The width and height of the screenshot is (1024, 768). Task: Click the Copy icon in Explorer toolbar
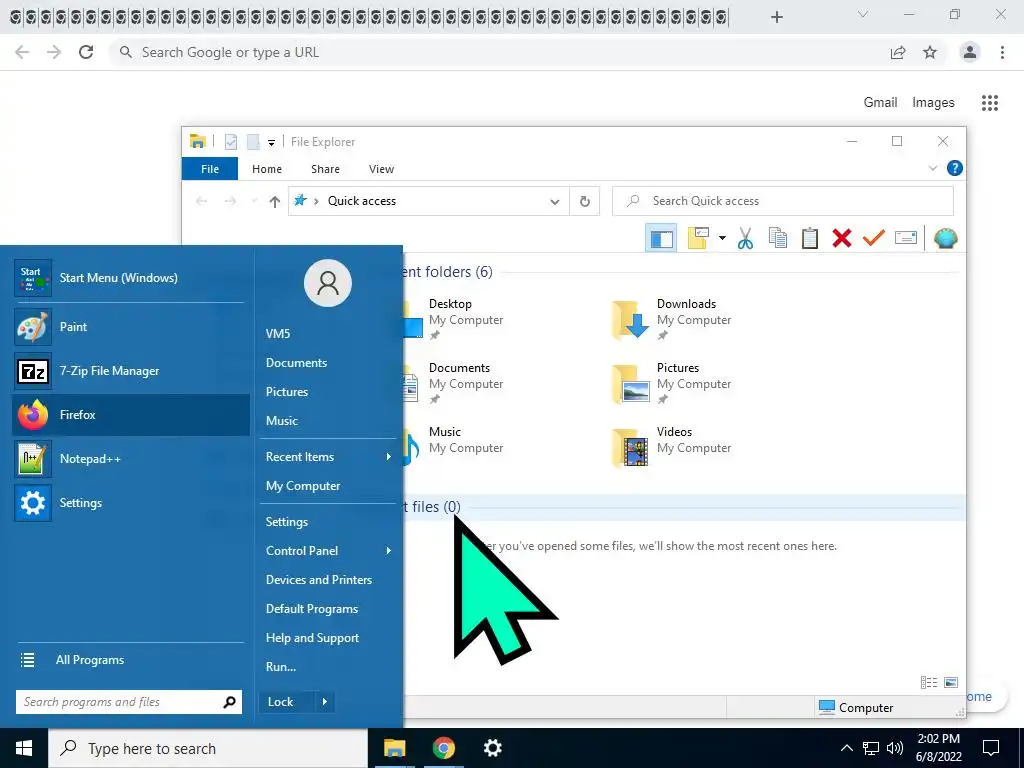[777, 238]
